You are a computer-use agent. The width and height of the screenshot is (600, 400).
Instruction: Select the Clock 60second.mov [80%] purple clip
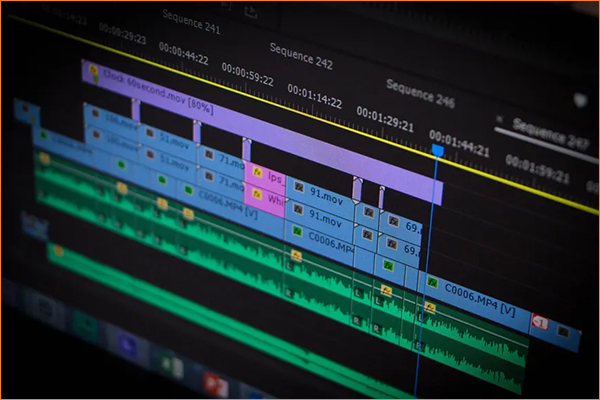(x=262, y=134)
